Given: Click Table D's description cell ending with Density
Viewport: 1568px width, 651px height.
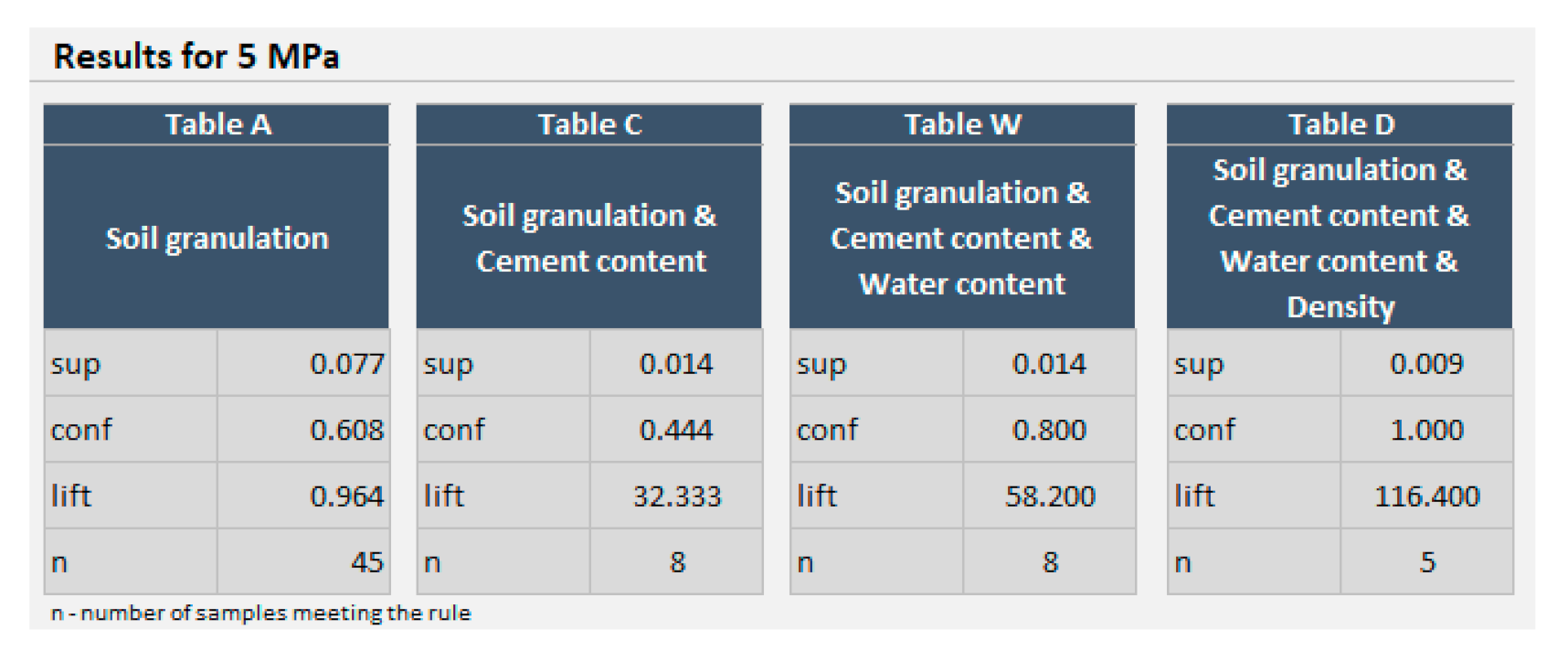Looking at the screenshot, I should (1340, 239).
